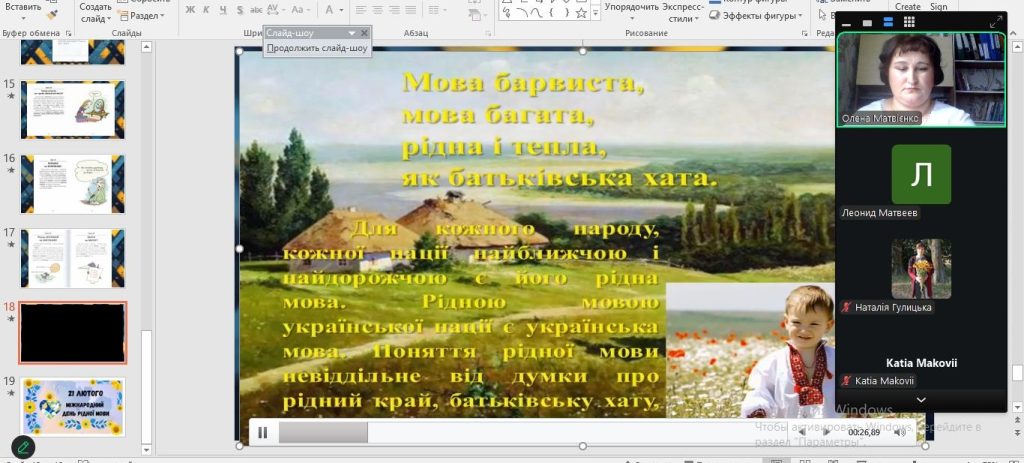Click the Мова барвиста title text
Screen dimensions: 1024x463
[523, 83]
